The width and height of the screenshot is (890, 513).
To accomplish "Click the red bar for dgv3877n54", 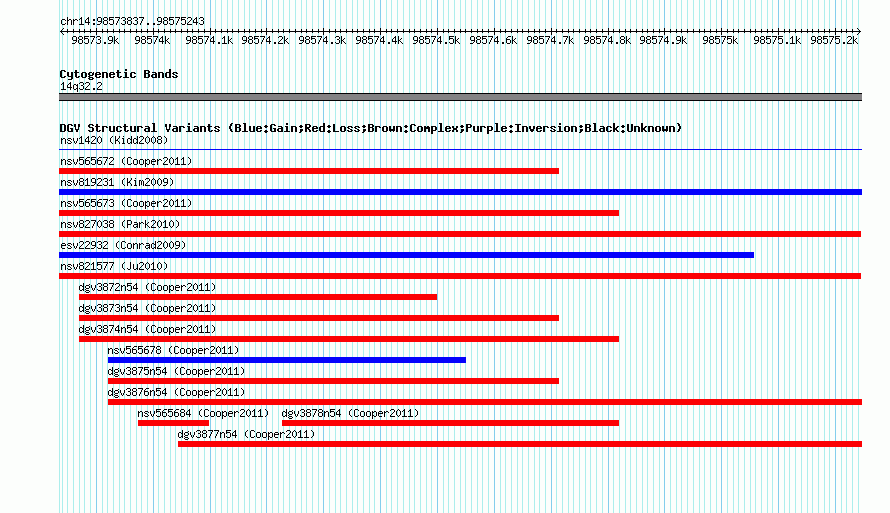I will (x=520, y=444).
